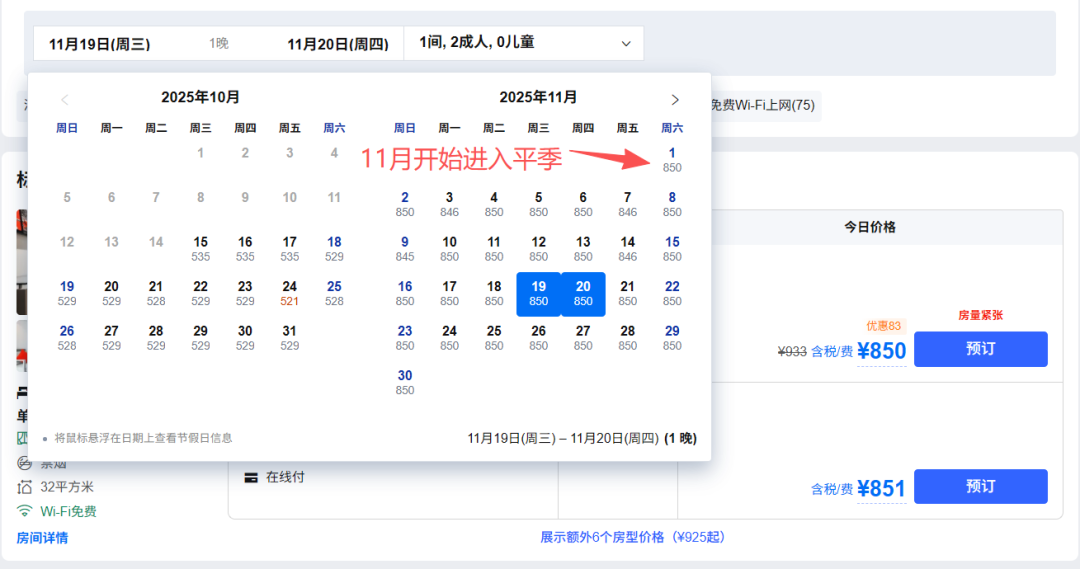Select October 17 in the calendar
Screen dimensions: 1080x569
[x=290, y=249]
